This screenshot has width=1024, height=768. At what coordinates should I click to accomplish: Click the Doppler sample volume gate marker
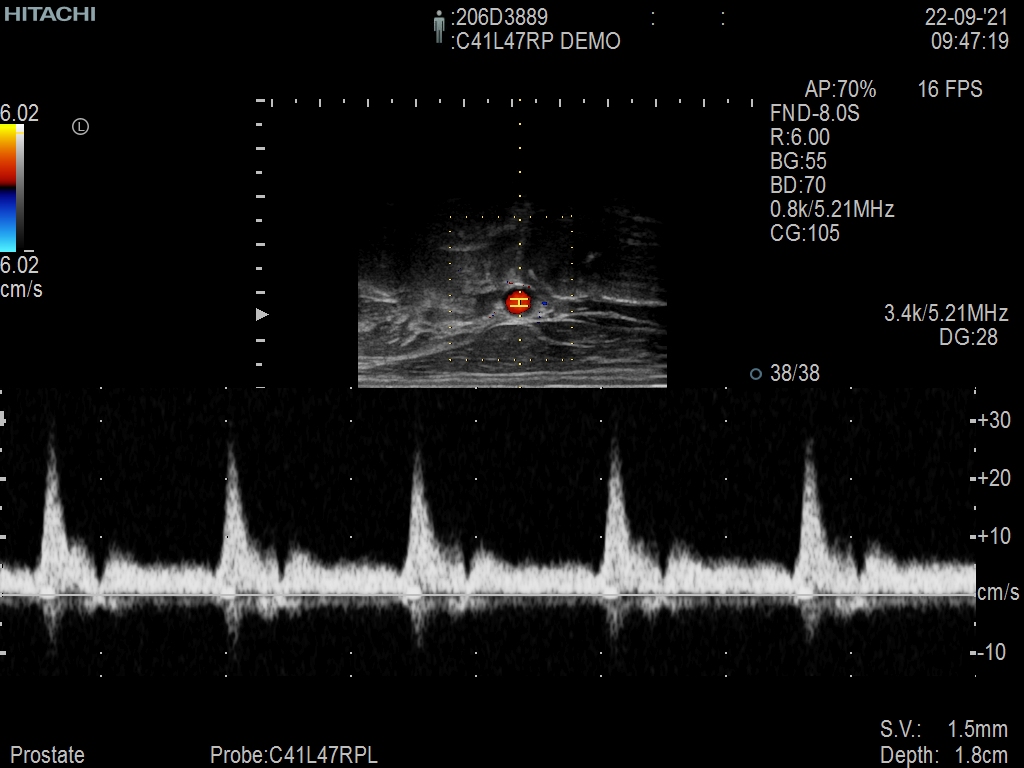pos(517,302)
